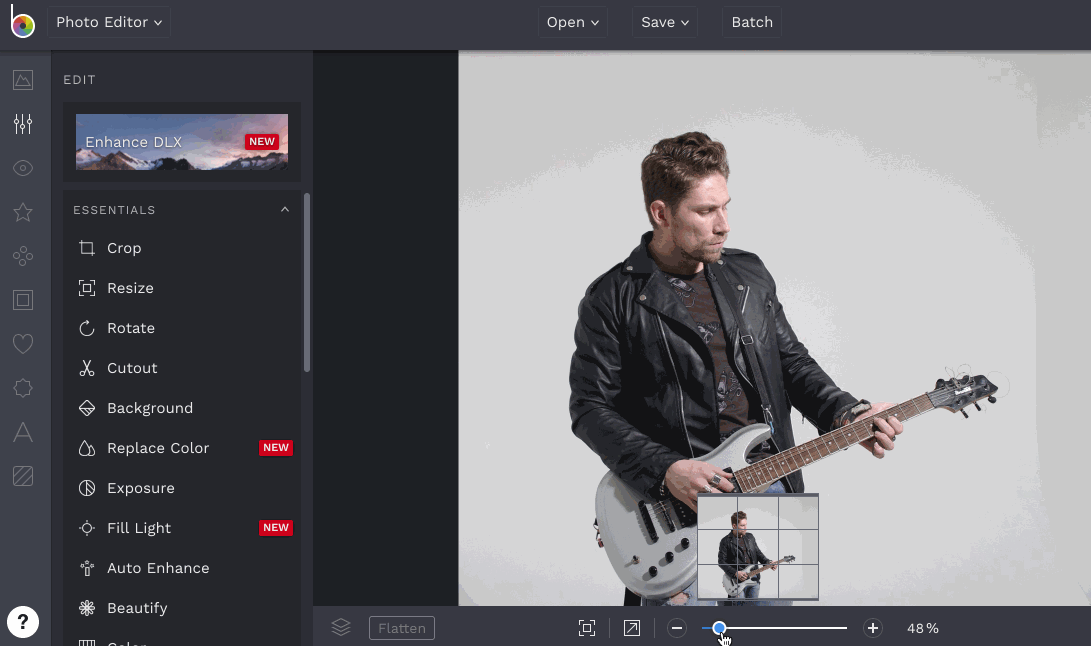
Task: Open the Photo Editor dropdown
Action: pos(109,22)
